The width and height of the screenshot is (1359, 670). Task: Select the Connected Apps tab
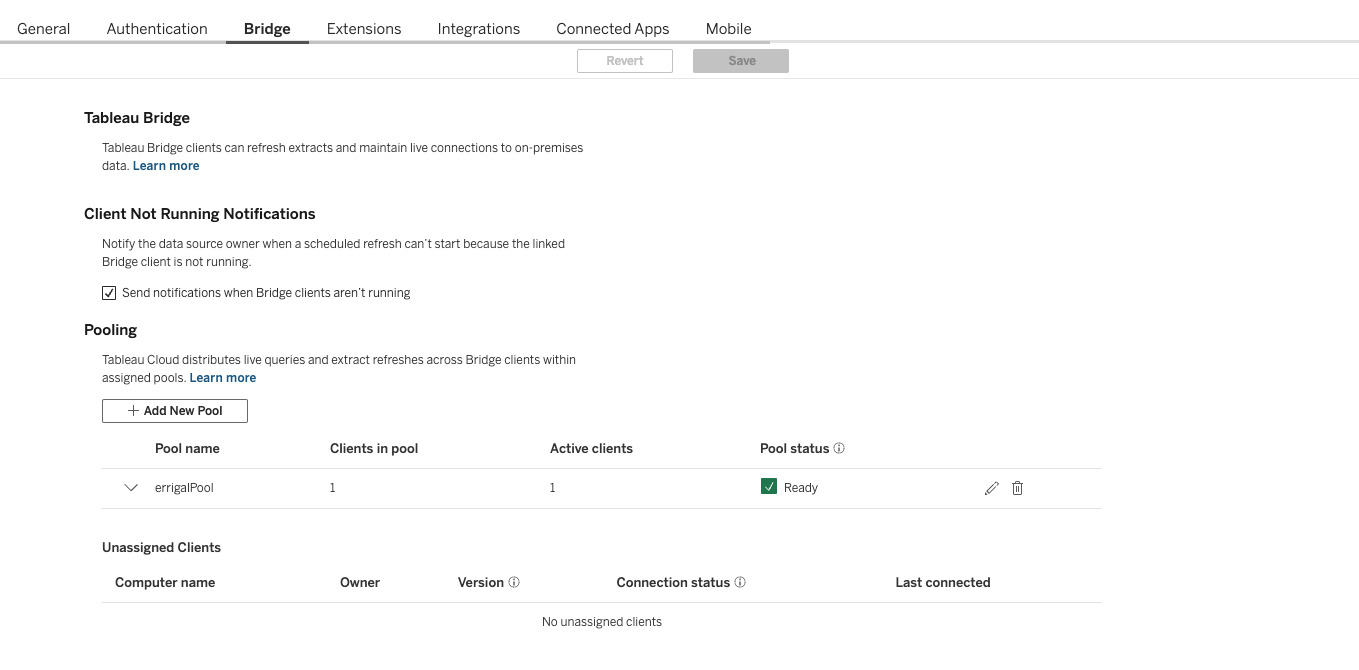(x=613, y=29)
